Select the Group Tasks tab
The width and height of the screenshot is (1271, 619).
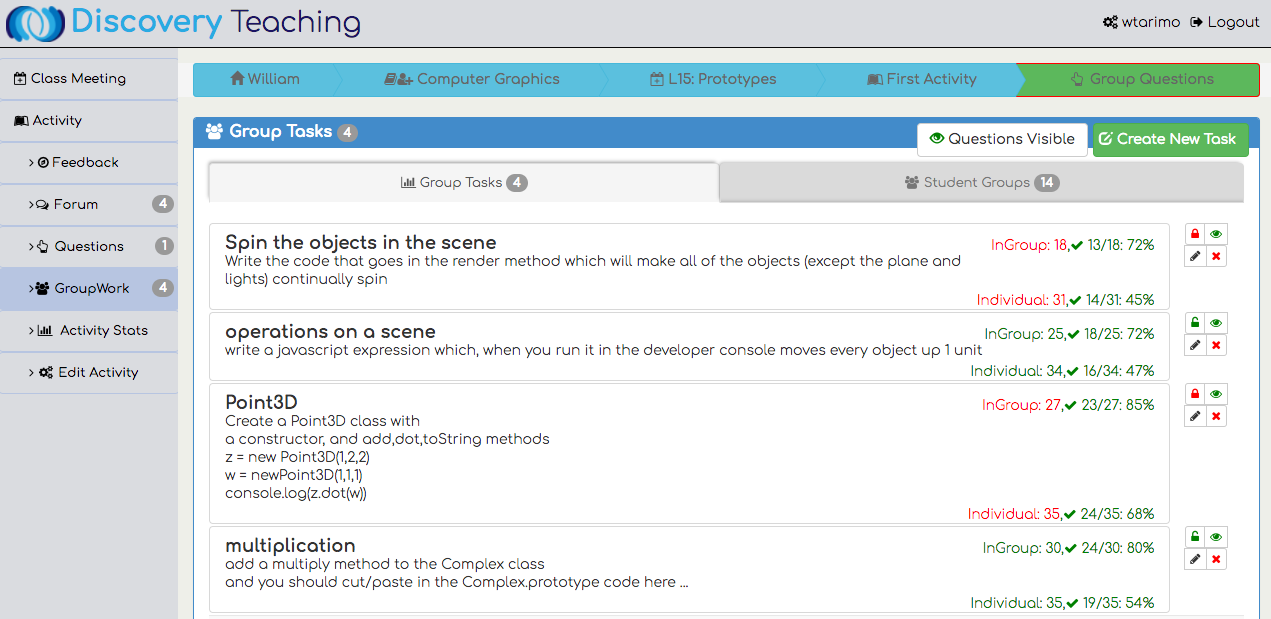463,182
